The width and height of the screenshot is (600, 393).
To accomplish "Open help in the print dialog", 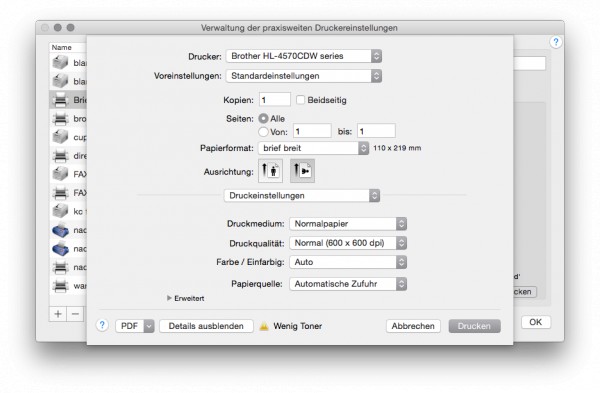I will (x=102, y=325).
